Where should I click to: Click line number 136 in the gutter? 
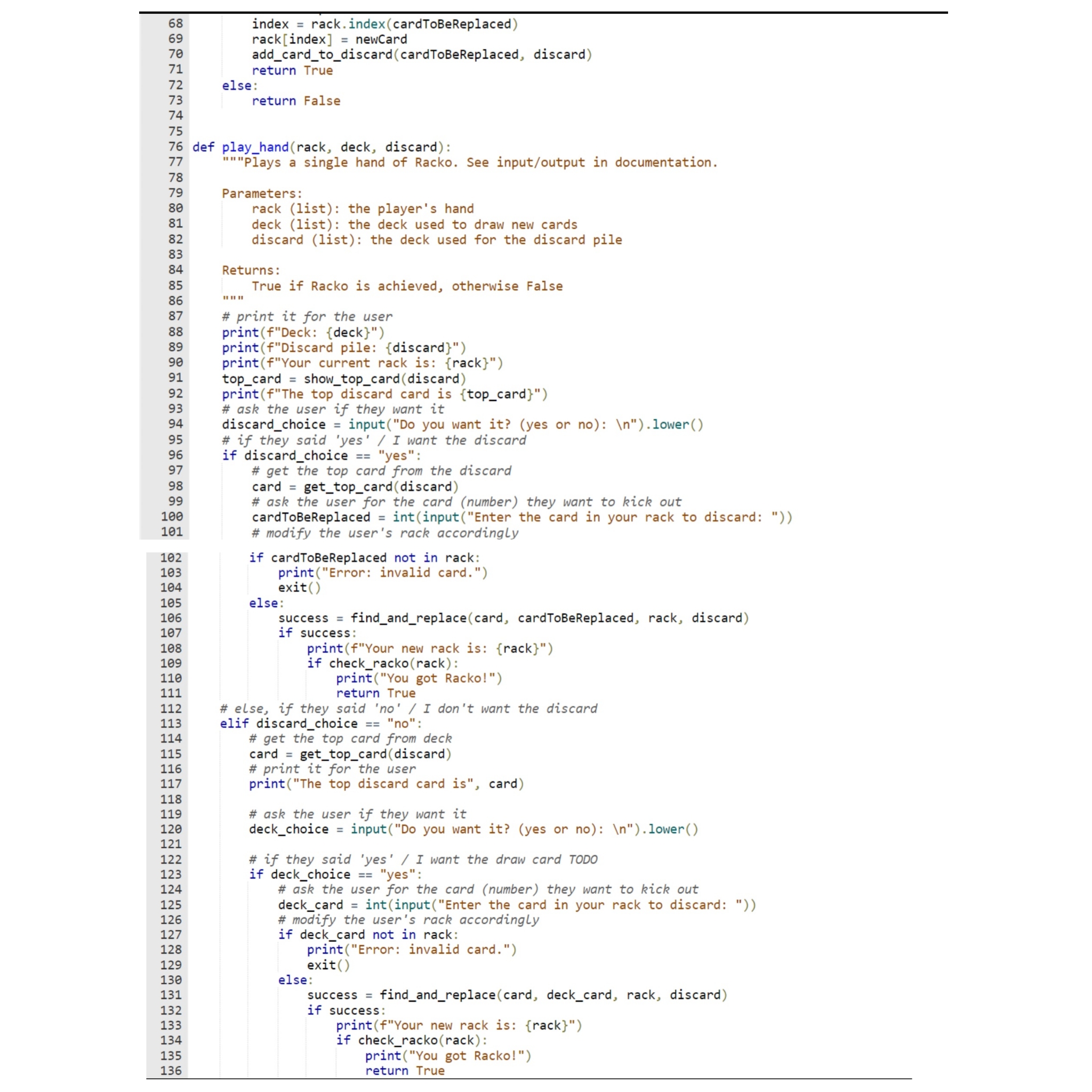pos(171,1071)
